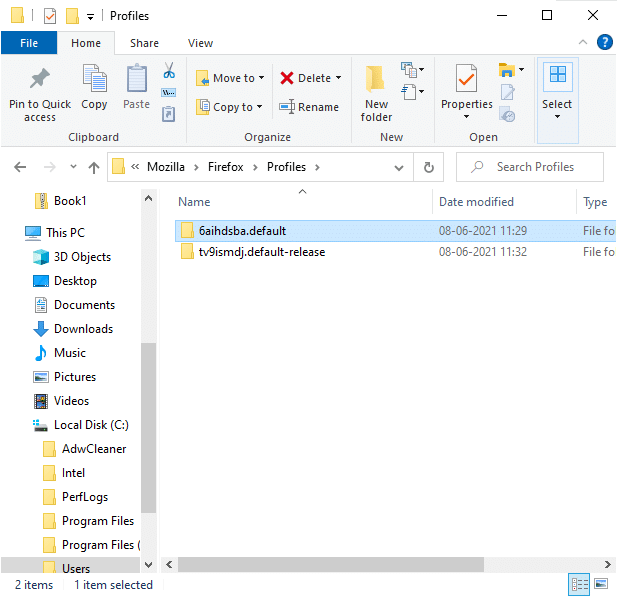Expand the Delete dropdown arrow
This screenshot has width=617, height=597.
click(338, 78)
